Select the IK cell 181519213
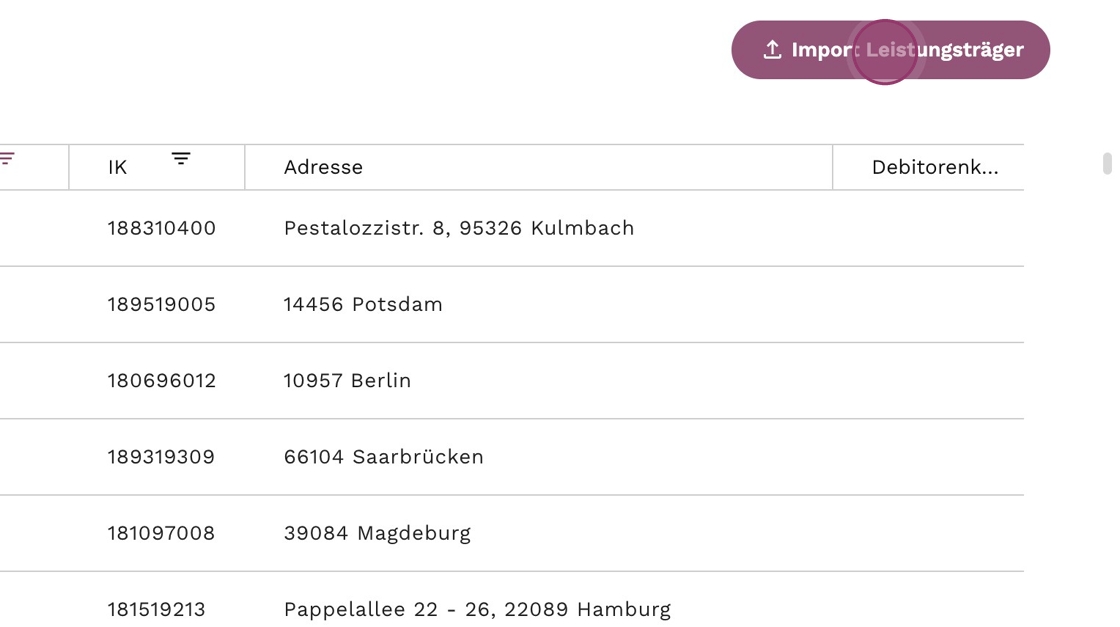 point(157,609)
